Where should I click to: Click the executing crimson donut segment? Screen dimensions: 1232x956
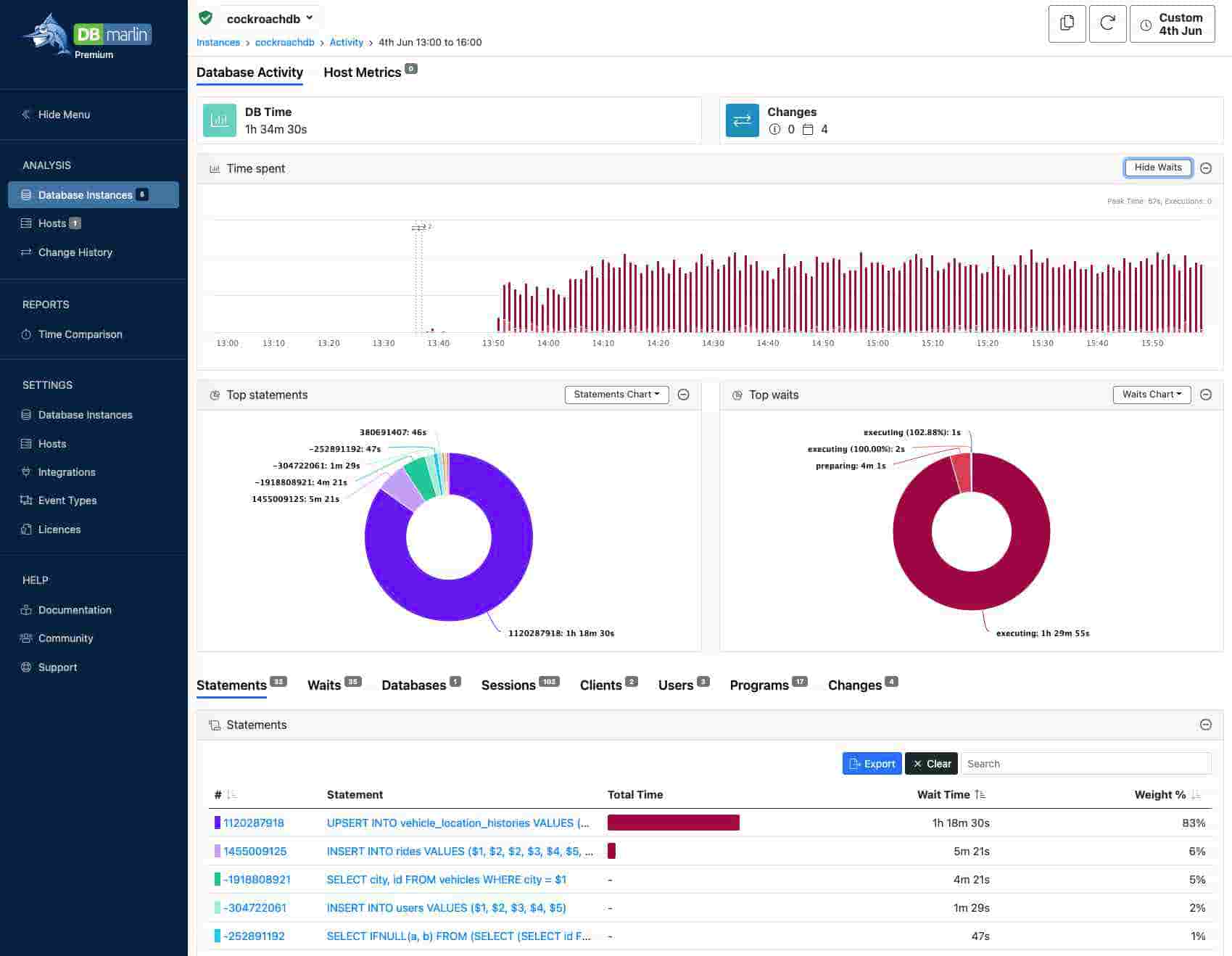click(x=972, y=591)
